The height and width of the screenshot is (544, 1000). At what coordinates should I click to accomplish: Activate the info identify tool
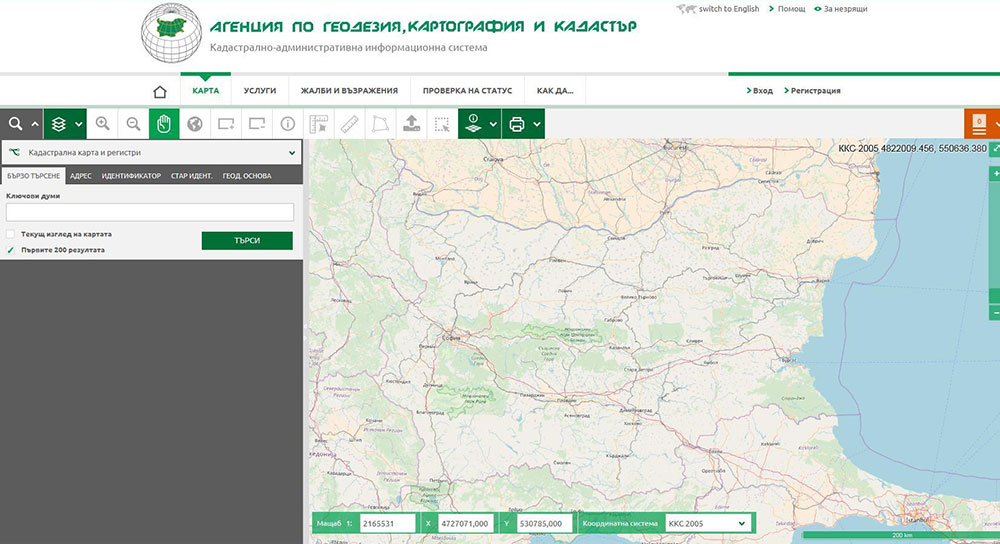tap(288, 124)
